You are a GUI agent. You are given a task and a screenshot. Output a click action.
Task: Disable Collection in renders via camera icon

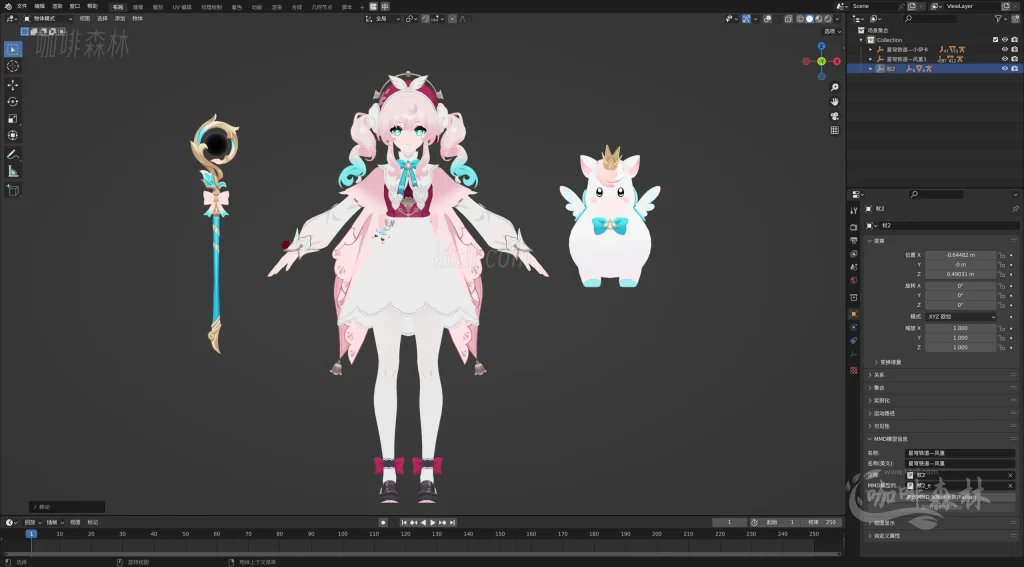[1015, 40]
